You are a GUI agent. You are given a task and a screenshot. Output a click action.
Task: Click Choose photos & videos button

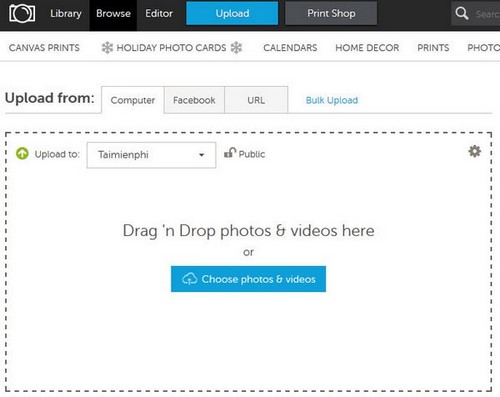click(x=248, y=279)
